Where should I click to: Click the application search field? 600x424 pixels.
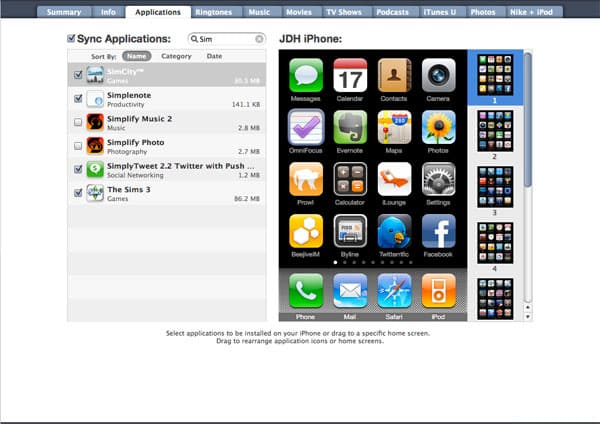227,39
